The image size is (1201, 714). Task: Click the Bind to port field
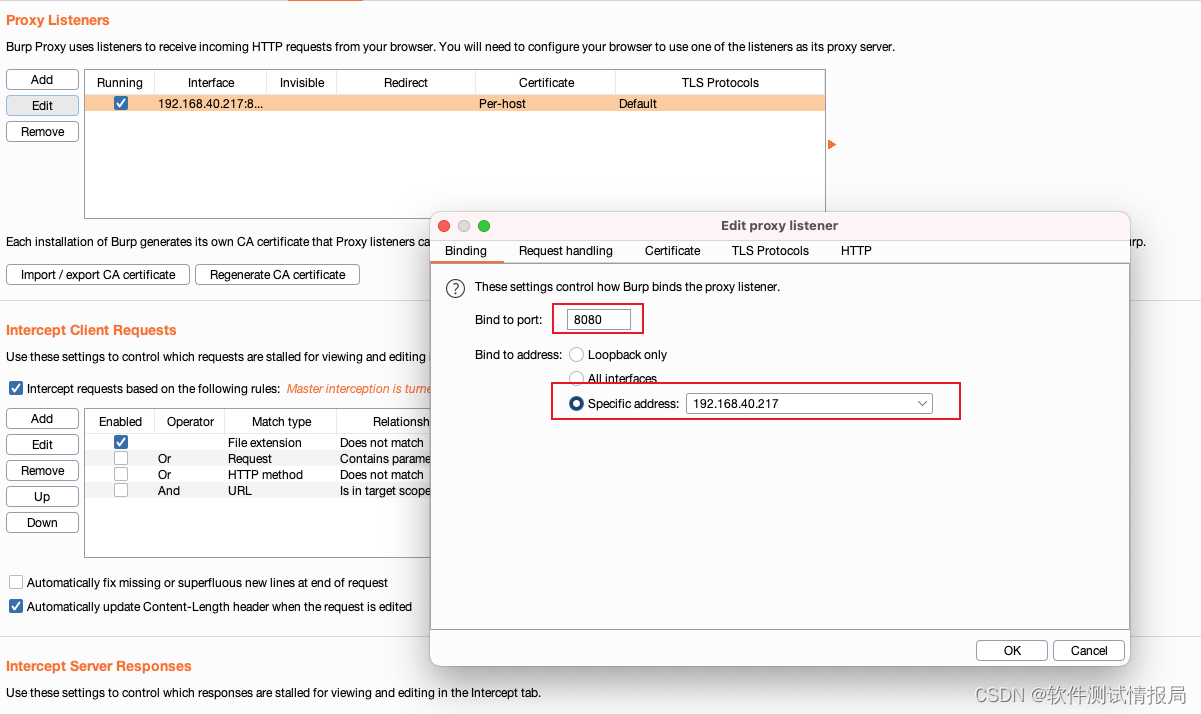click(598, 320)
